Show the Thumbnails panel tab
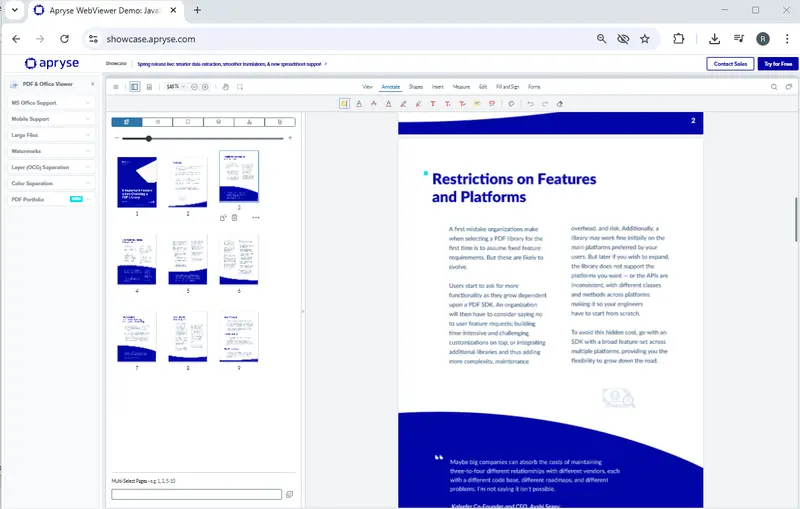Screen dimensions: 800x509 [127, 122]
